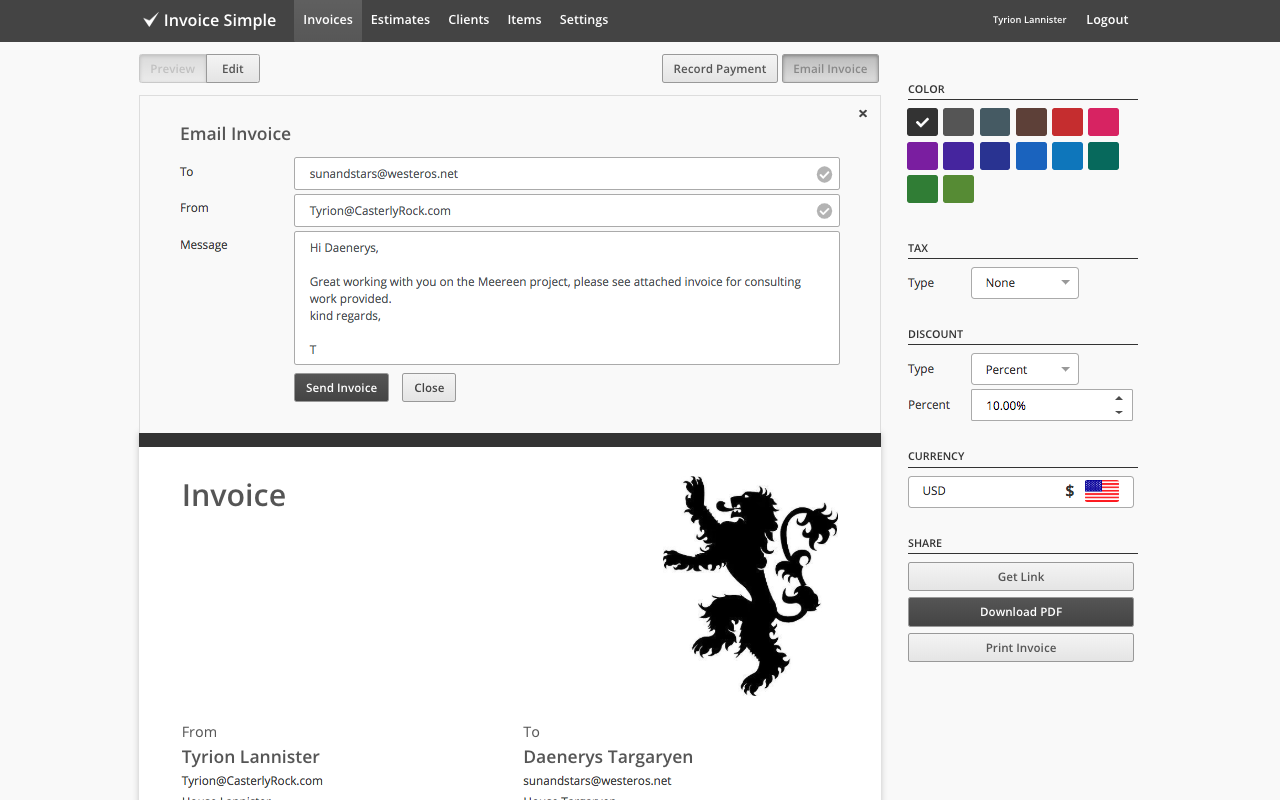Click the Close button below the message
Image resolution: width=1280 pixels, height=800 pixels.
pyautogui.click(x=429, y=388)
